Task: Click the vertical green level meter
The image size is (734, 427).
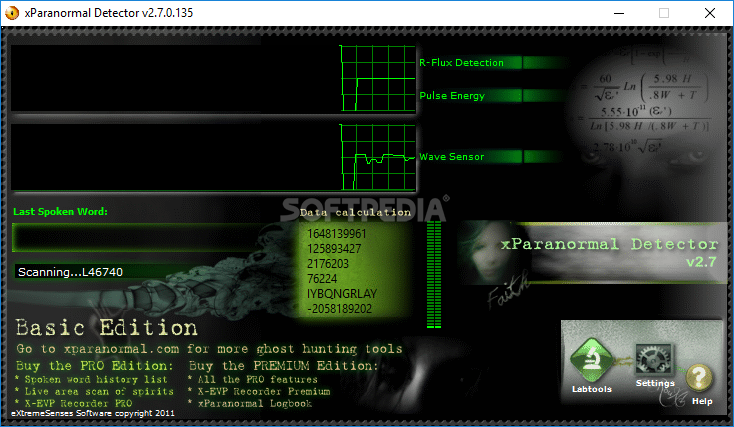Action: pyautogui.click(x=434, y=274)
